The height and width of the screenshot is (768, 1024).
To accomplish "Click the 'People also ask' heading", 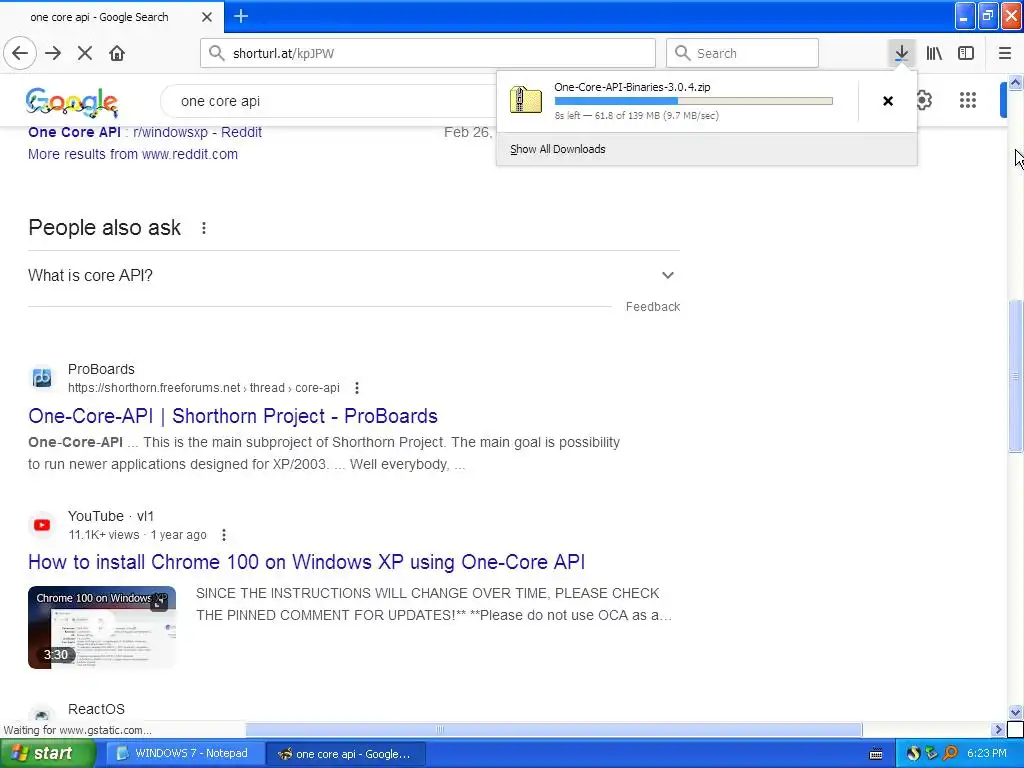I will pyautogui.click(x=104, y=227).
